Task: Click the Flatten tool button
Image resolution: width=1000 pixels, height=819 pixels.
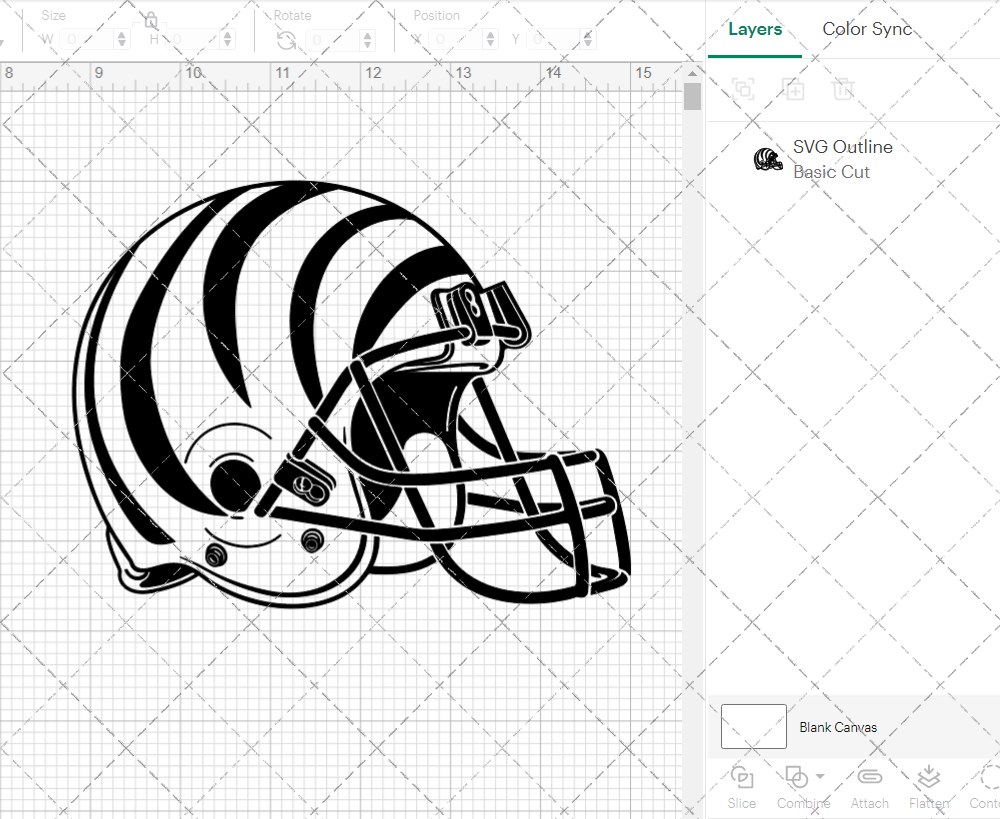Action: click(x=929, y=788)
